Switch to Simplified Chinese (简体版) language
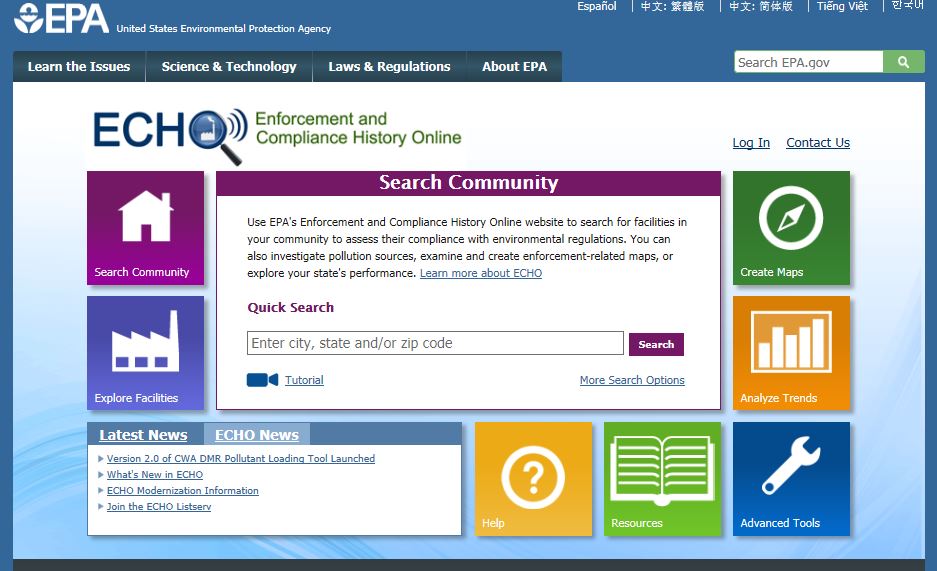The height and width of the screenshot is (571, 937). click(761, 6)
